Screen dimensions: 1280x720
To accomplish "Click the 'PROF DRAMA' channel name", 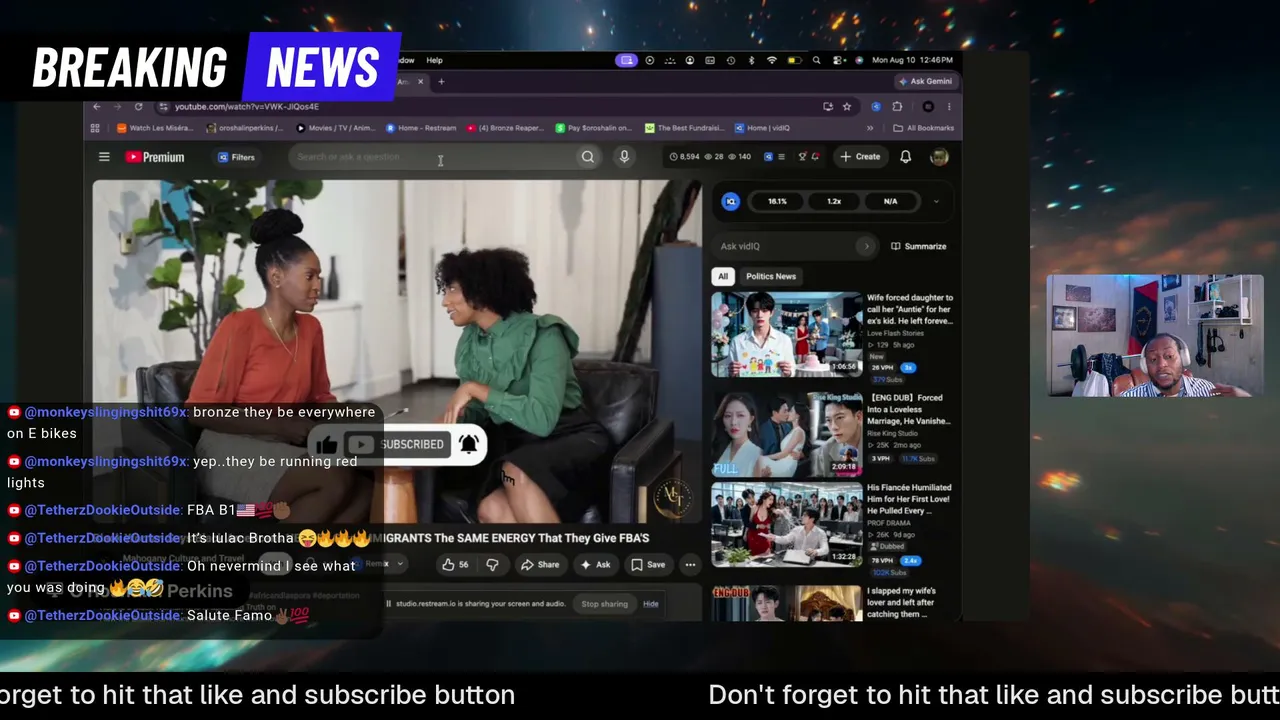I will pyautogui.click(x=888, y=523).
